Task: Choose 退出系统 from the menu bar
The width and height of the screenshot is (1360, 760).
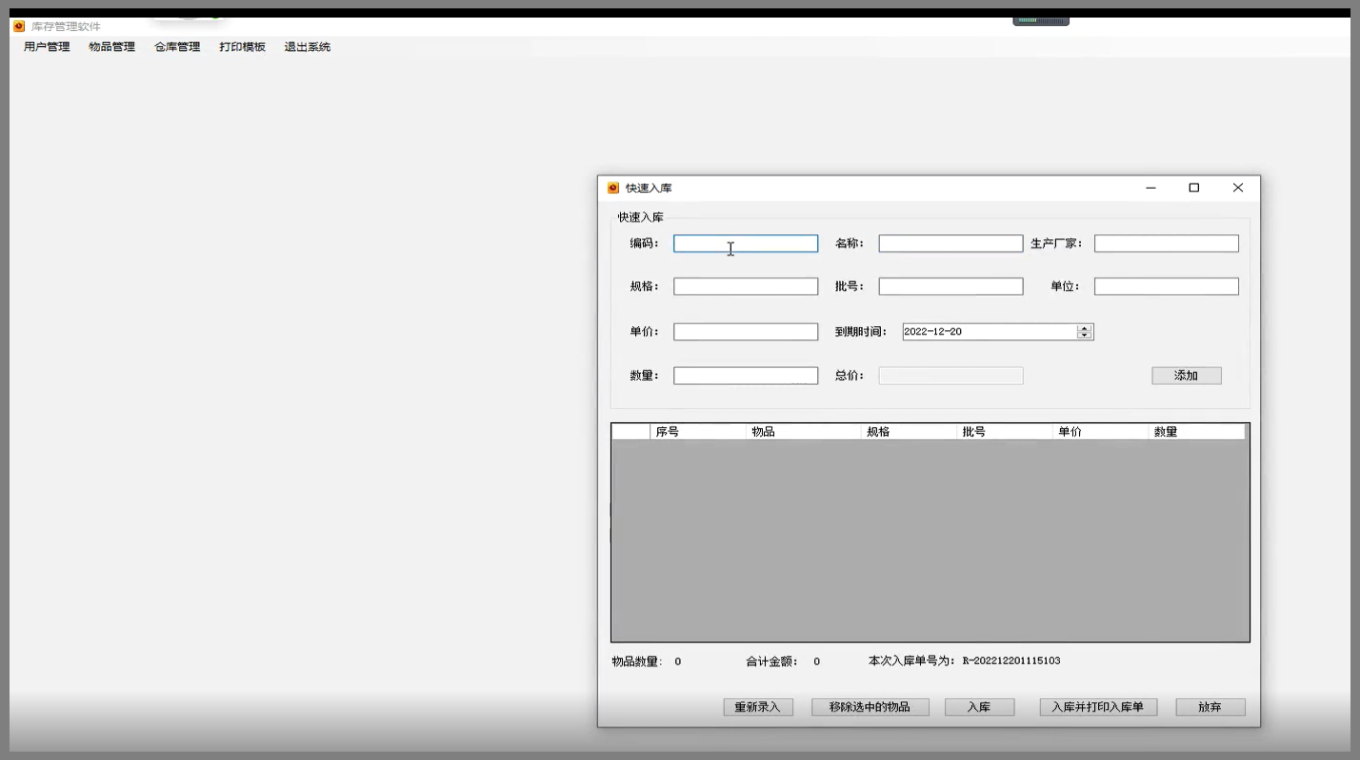Action: click(307, 47)
